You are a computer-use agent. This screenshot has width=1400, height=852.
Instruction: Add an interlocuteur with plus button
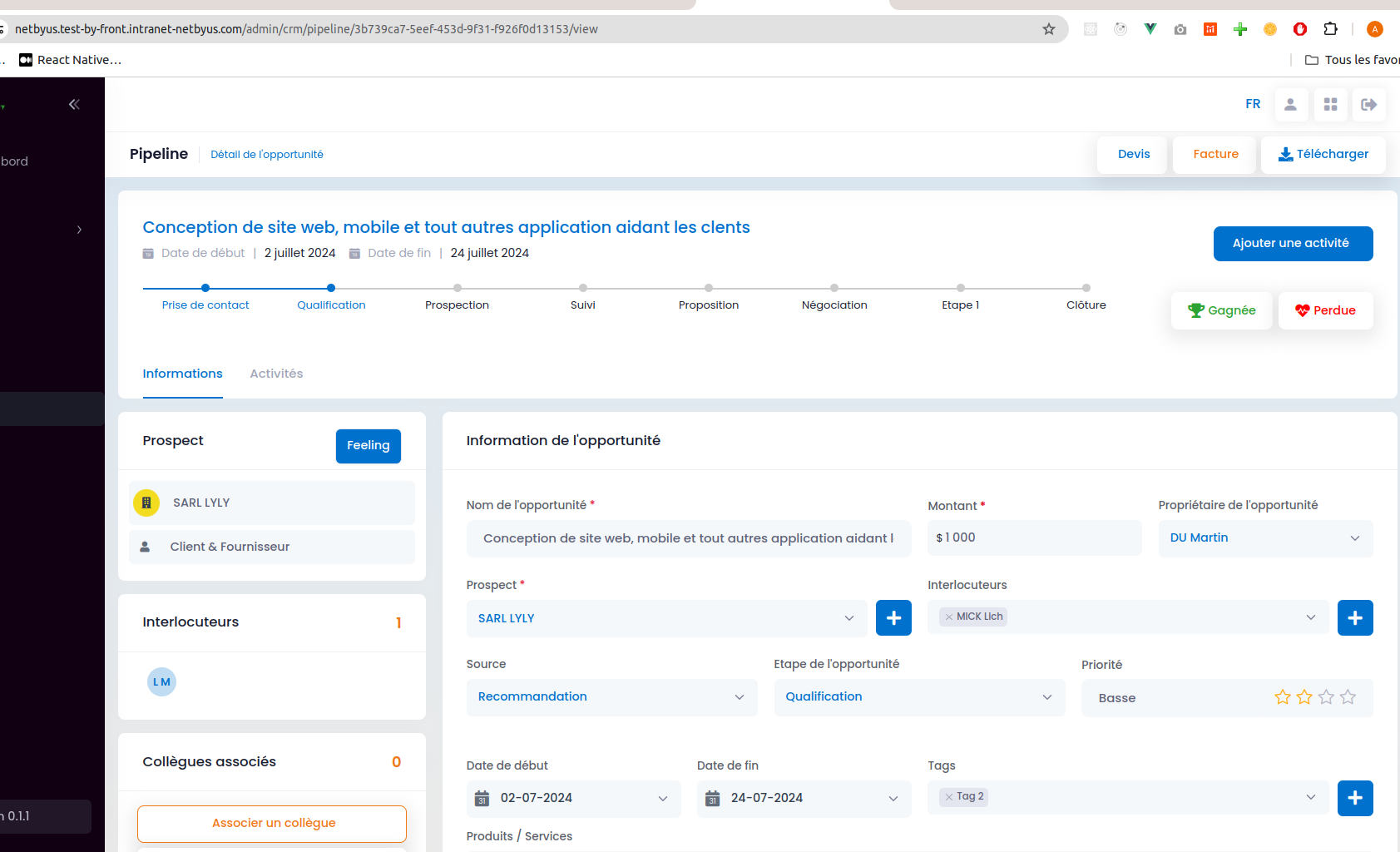pyautogui.click(x=1355, y=617)
